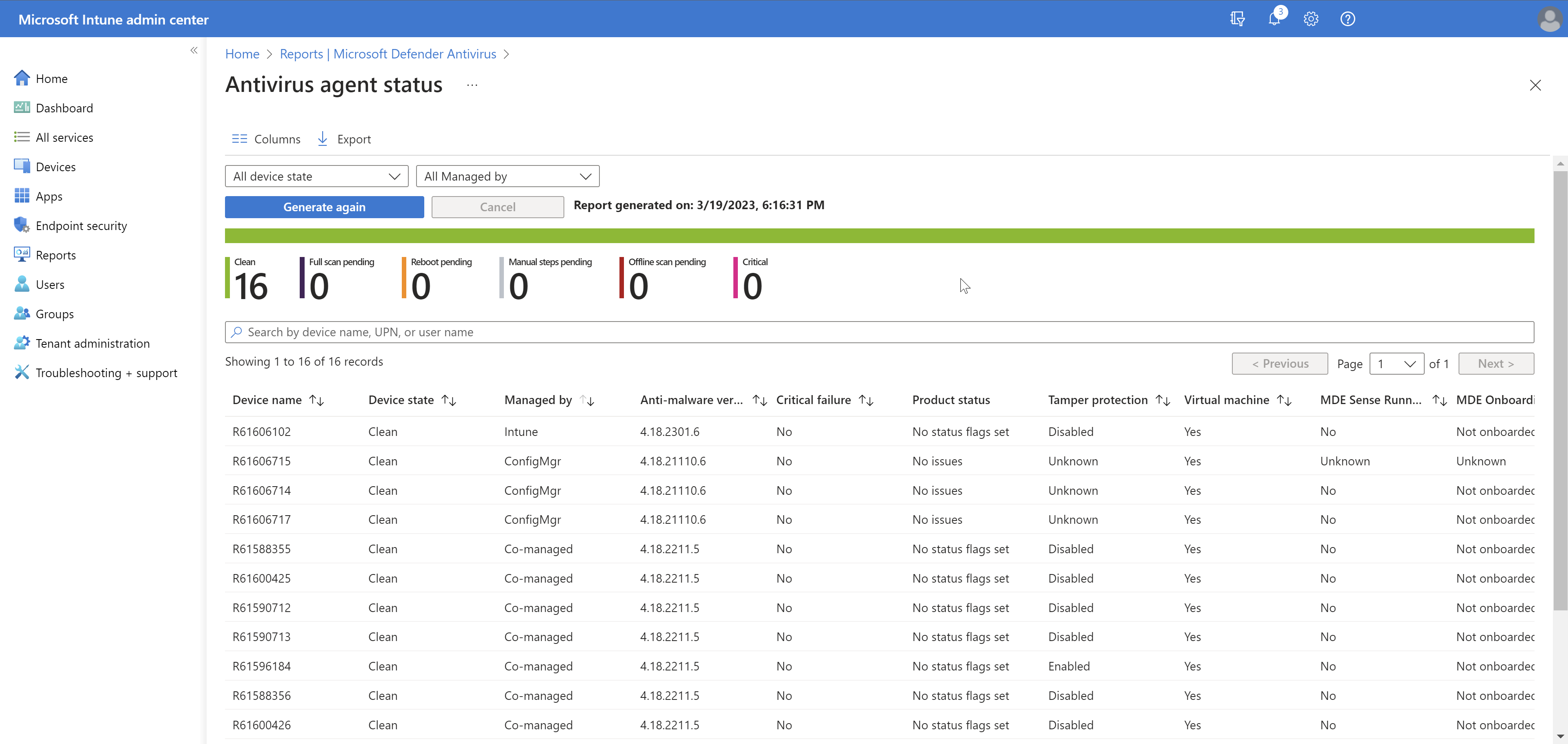Expand the All Managed by filter
The width and height of the screenshot is (1568, 744).
point(508,176)
